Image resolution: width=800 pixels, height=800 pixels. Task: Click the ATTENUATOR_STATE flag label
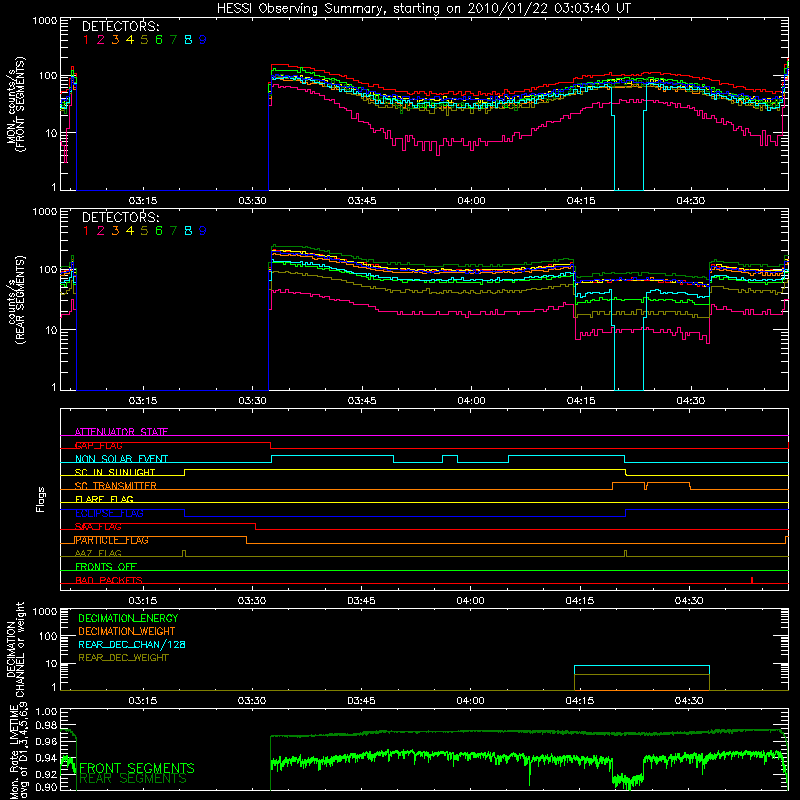(121, 432)
